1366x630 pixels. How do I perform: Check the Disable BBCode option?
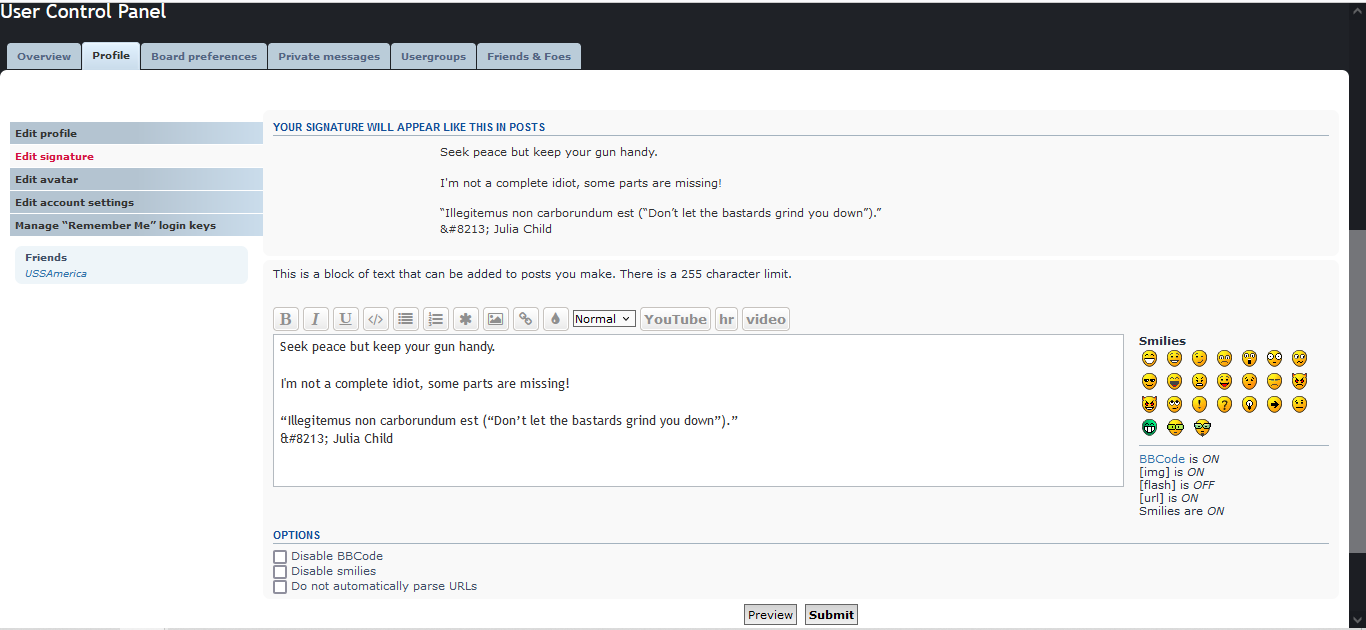[x=280, y=557]
